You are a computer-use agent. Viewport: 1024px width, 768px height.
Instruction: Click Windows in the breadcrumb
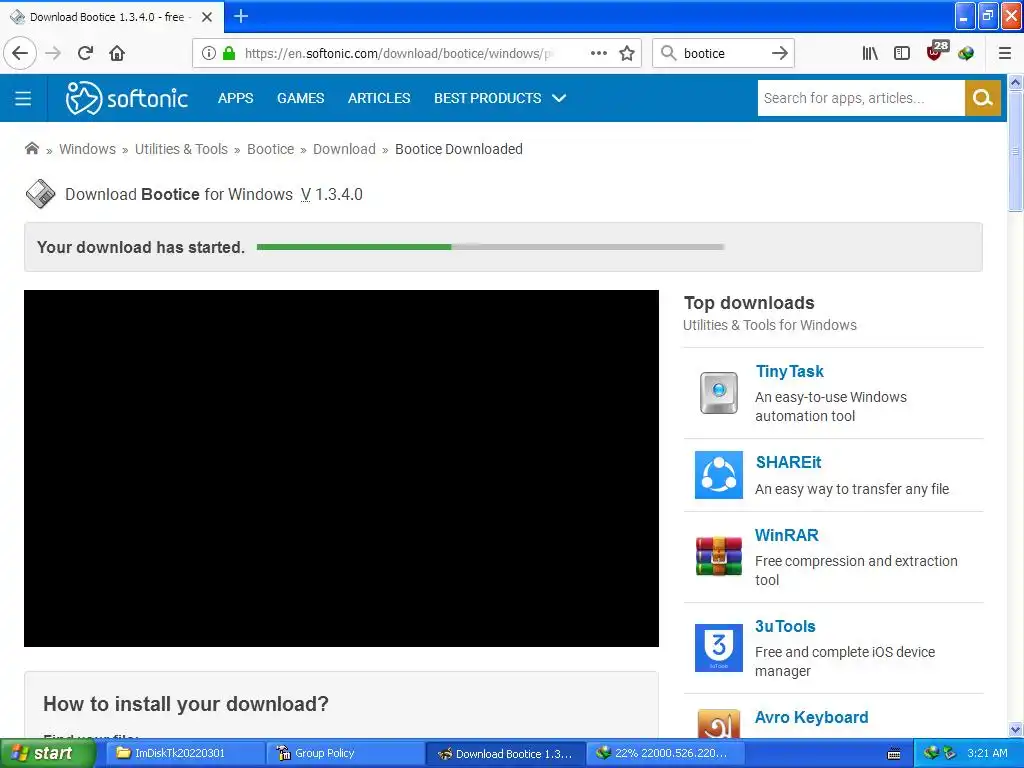[88, 149]
